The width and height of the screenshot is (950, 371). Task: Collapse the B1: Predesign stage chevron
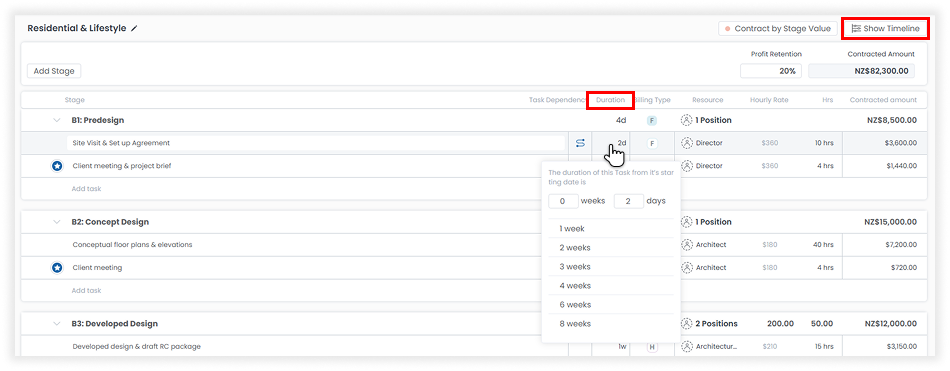coord(56,121)
